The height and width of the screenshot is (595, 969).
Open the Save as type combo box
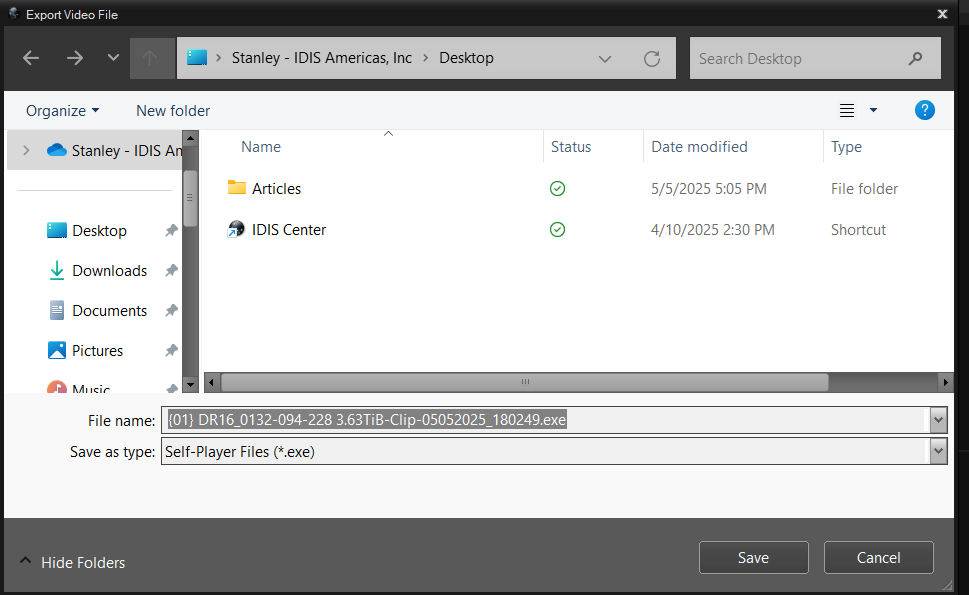click(554, 452)
